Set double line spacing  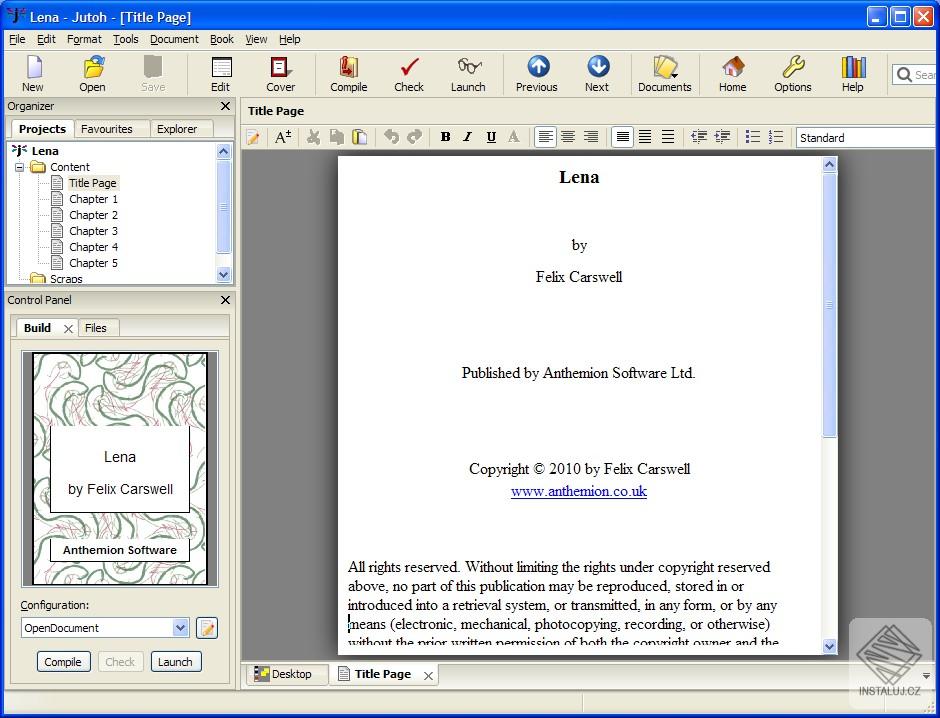coord(668,137)
